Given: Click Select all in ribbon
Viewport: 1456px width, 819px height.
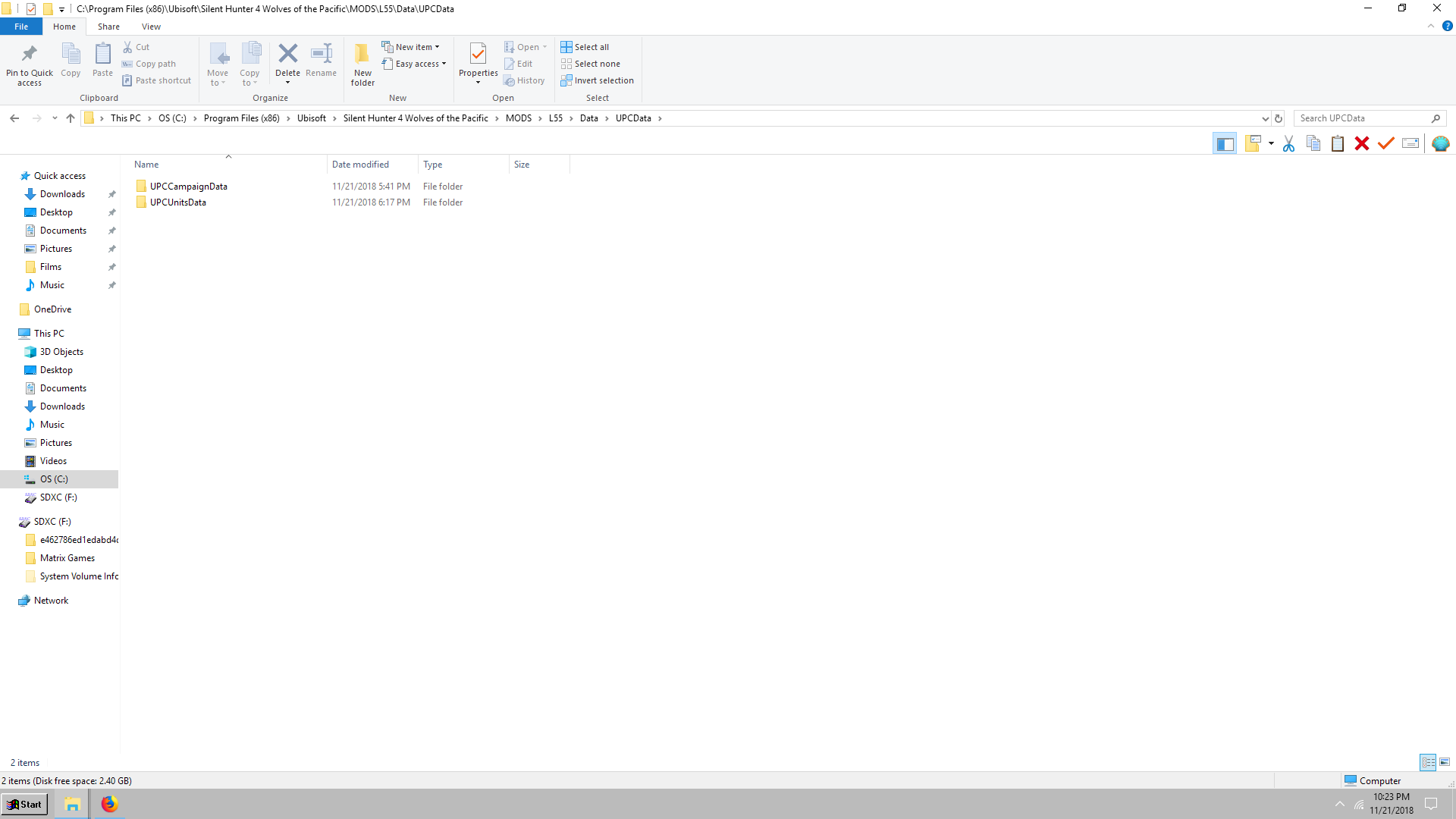Looking at the screenshot, I should pos(585,47).
